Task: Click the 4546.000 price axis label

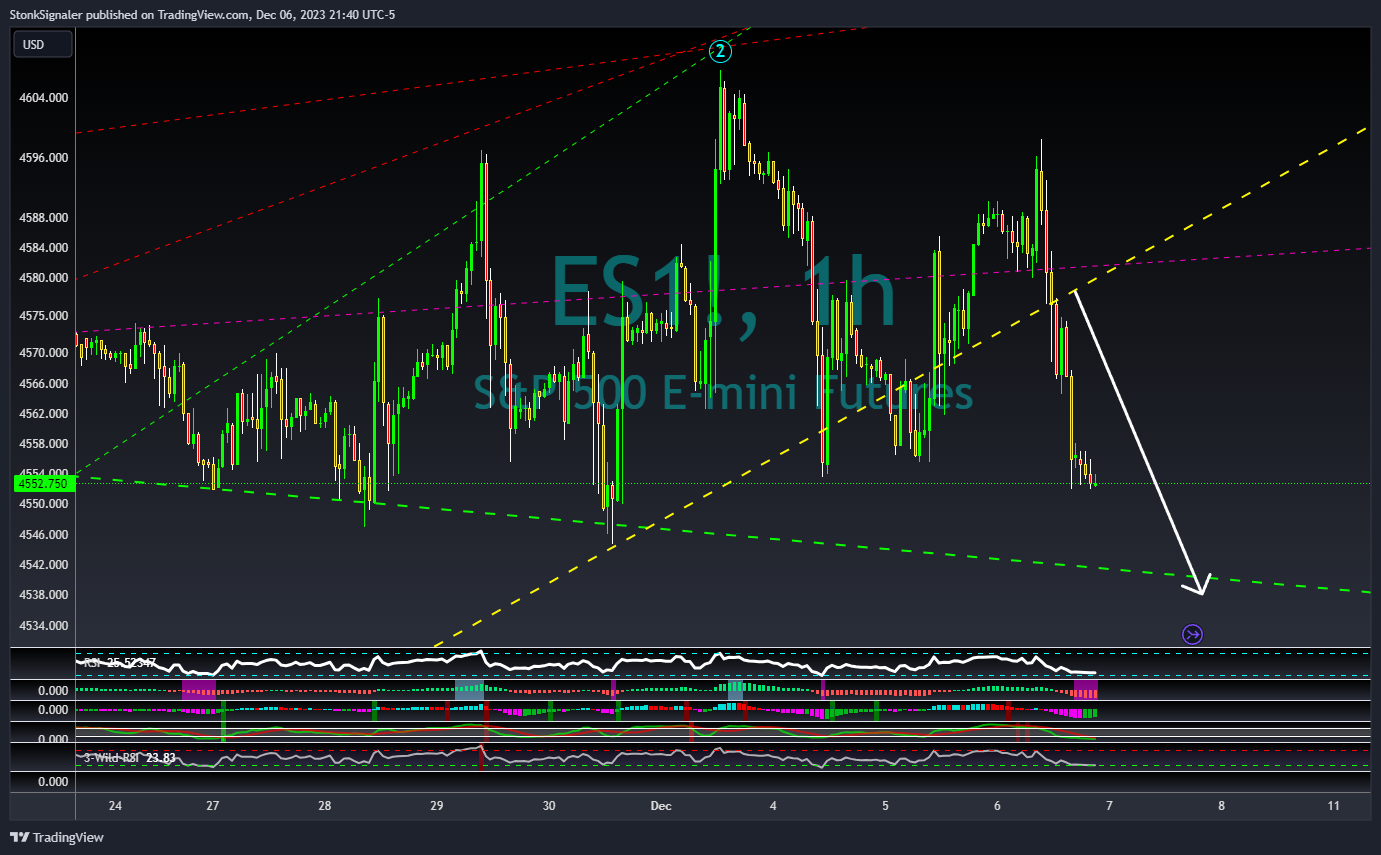Action: (44, 535)
